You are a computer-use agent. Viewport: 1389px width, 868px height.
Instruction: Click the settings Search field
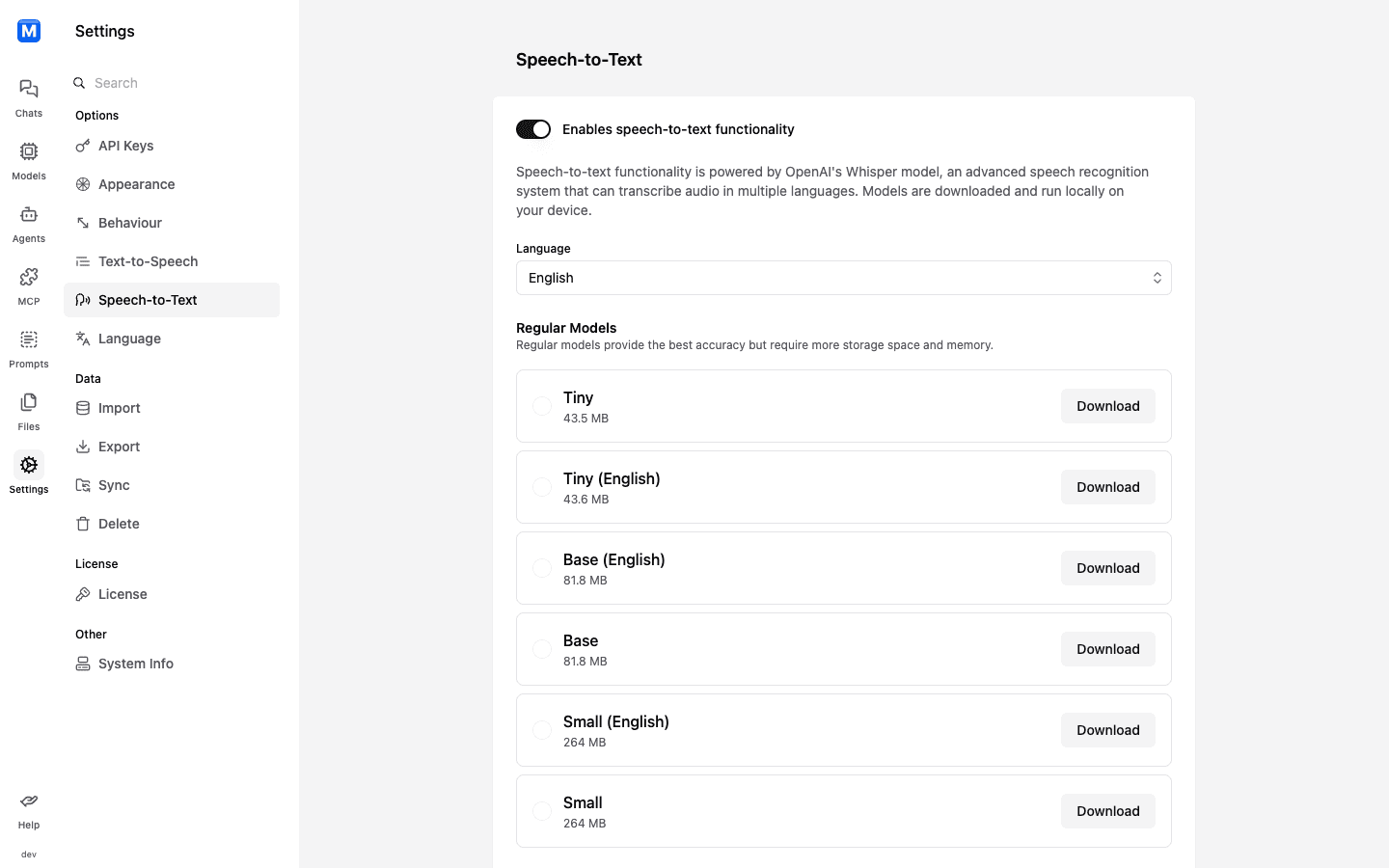174,83
